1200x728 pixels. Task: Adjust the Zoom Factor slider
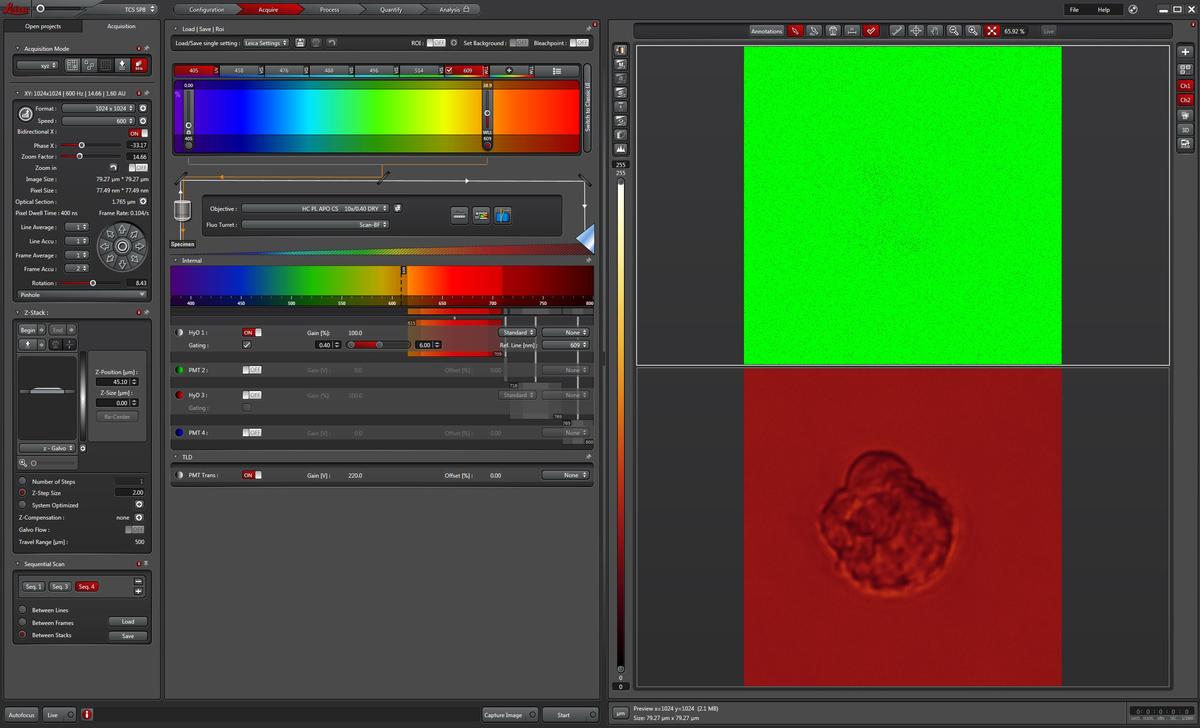[x=79, y=156]
